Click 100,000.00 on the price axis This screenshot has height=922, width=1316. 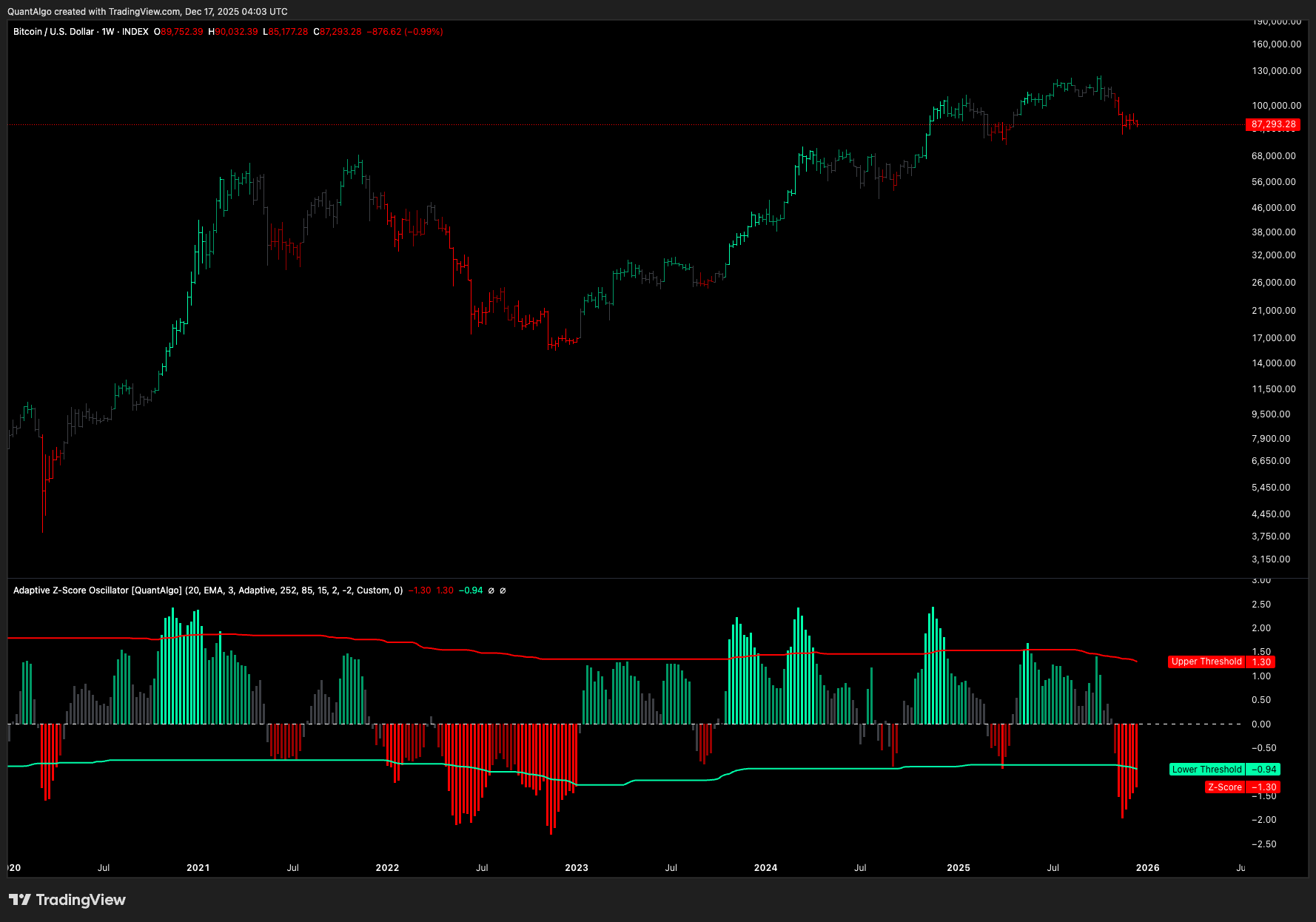tap(1276, 106)
